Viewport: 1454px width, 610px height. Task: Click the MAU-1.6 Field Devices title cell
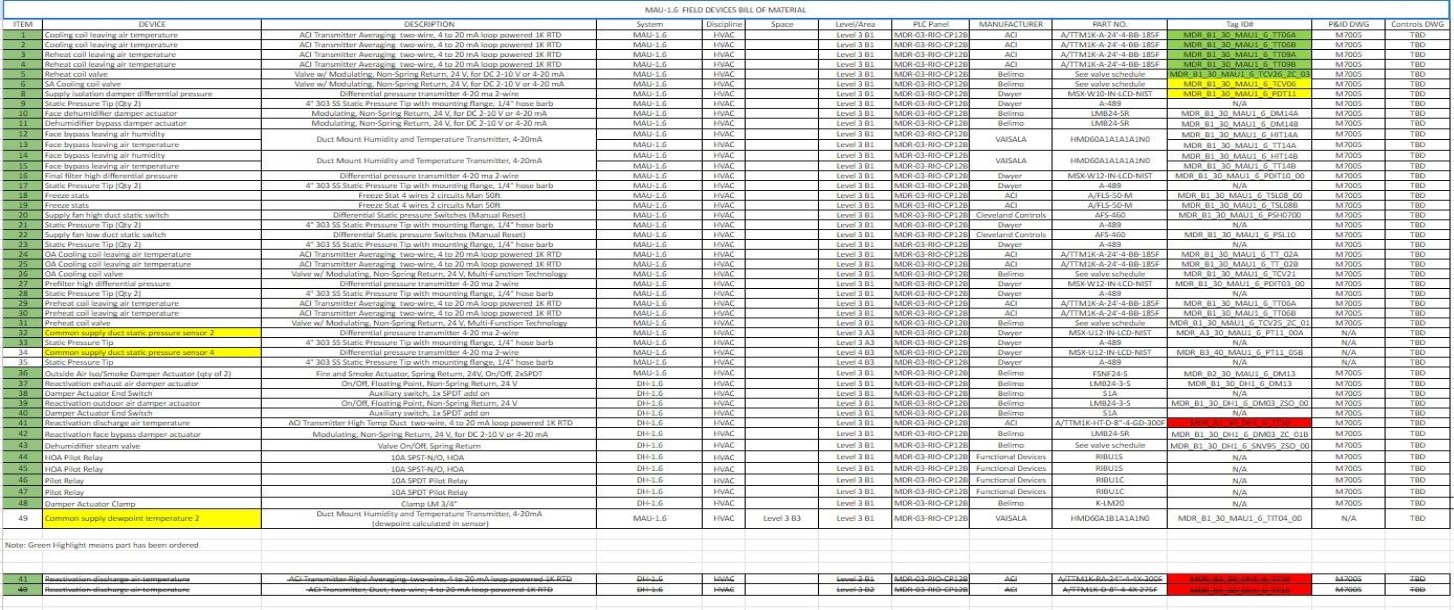726,10
